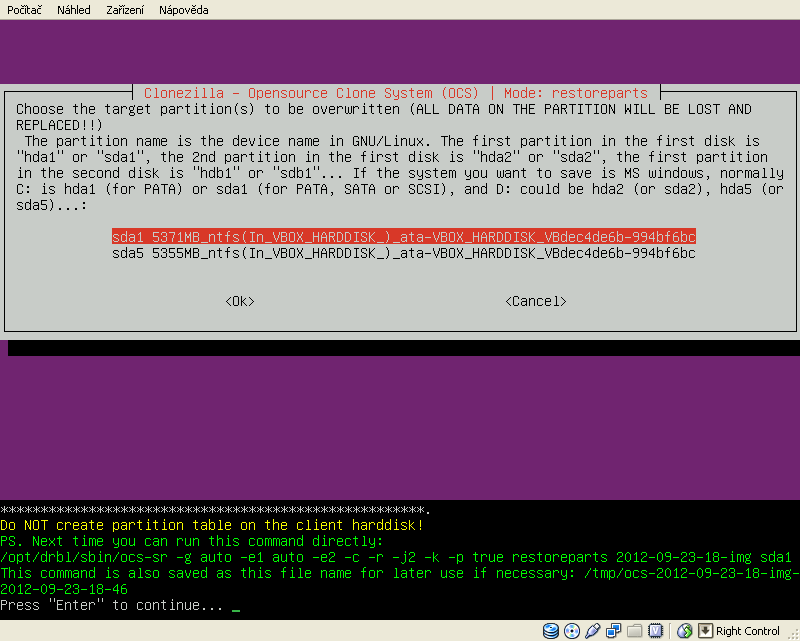
Task: Click the Clonezilla dialog title text
Action: [x=395, y=93]
